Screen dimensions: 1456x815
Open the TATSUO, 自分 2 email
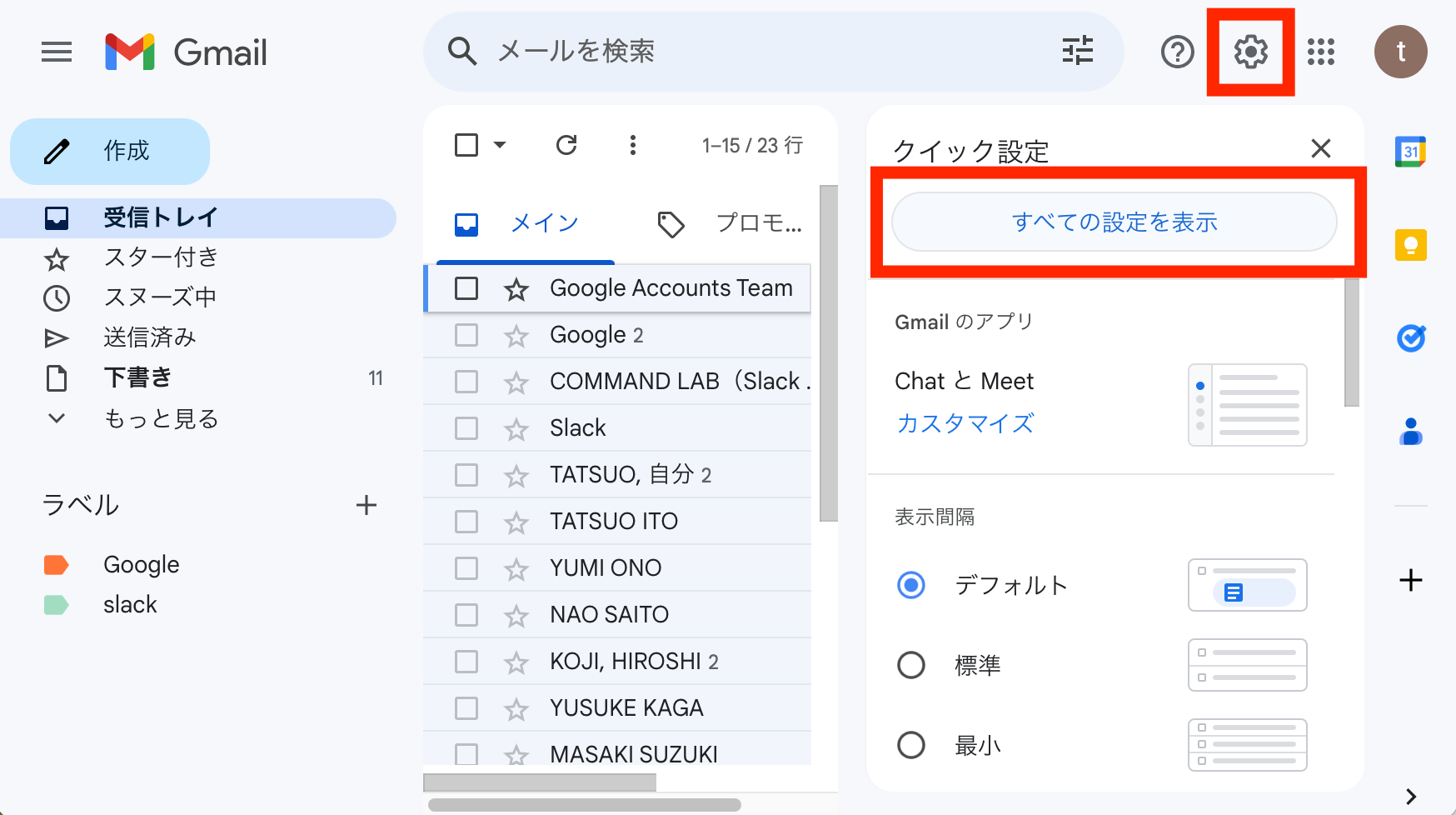[617, 475]
